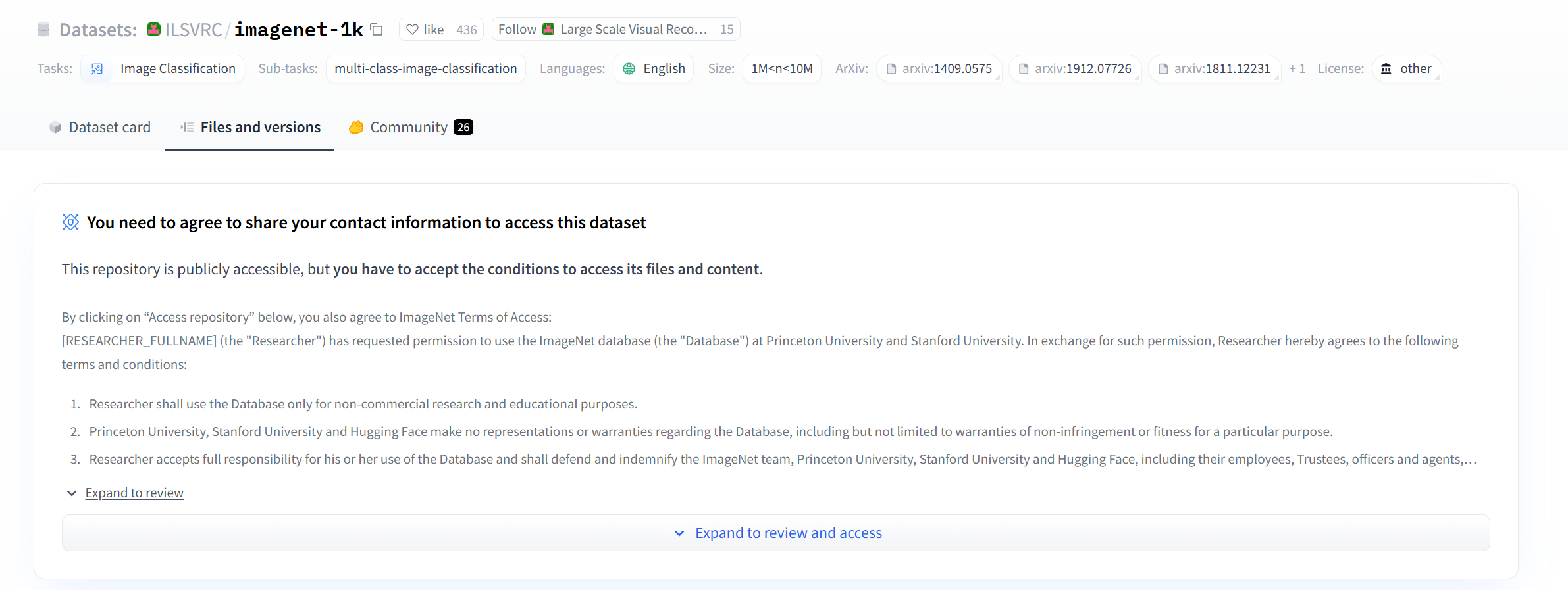Click the avatar in the Follow button
This screenshot has height=590, width=1568.
548,29
